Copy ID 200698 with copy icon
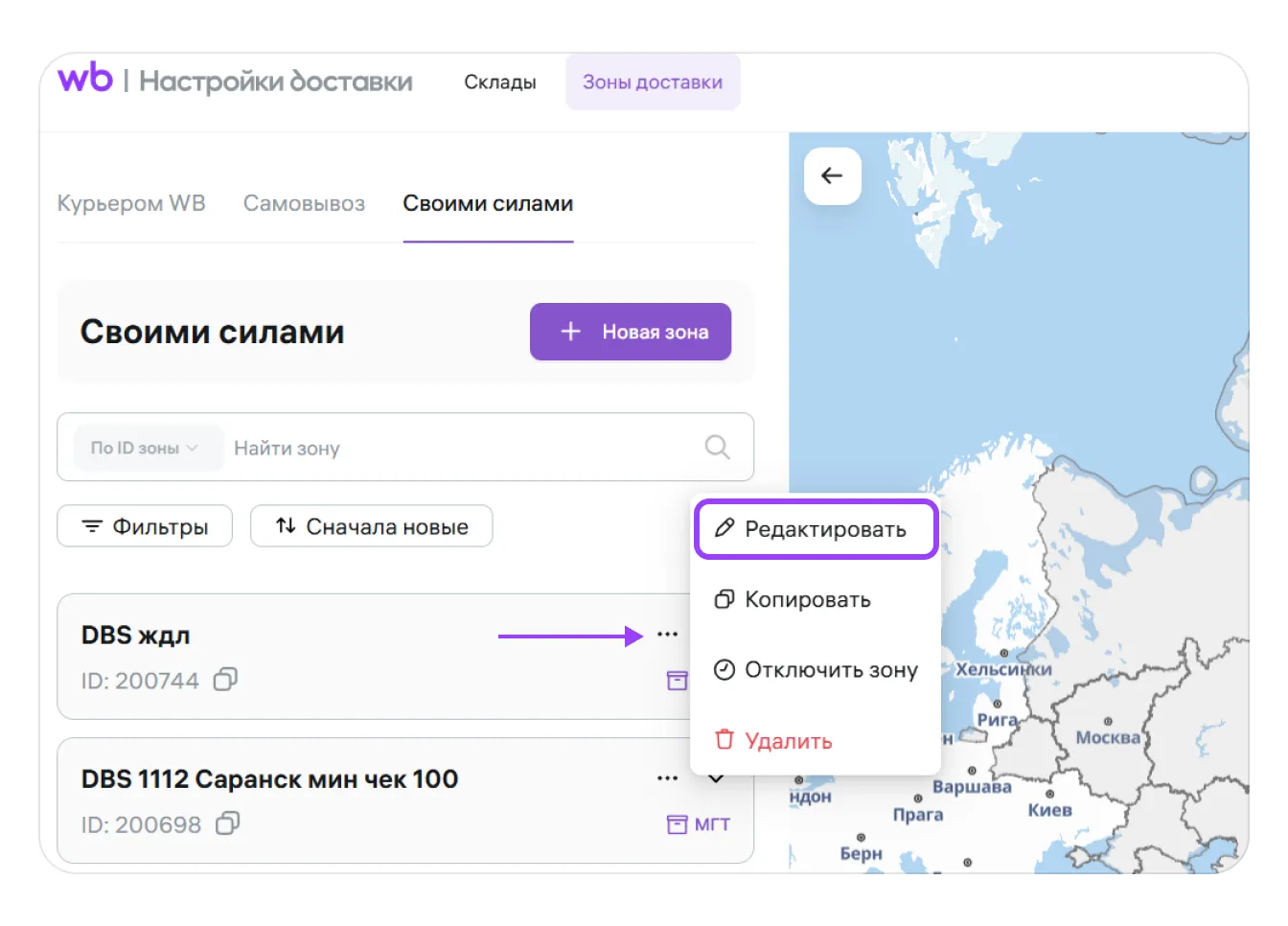This screenshot has width=1288, height=926. tap(227, 823)
